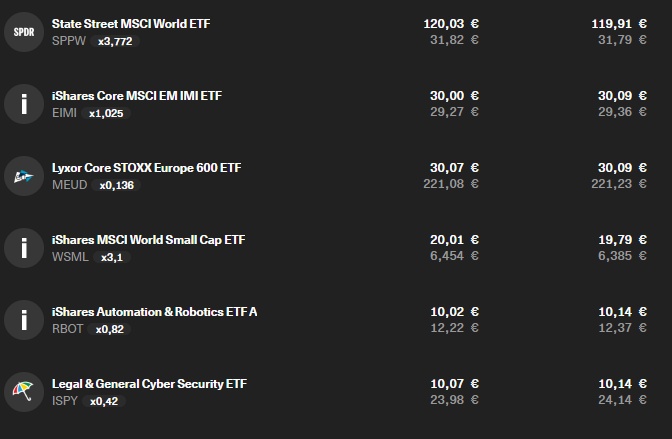
Task: Click the x3,772 quantity badge
Action: click(x=115, y=42)
